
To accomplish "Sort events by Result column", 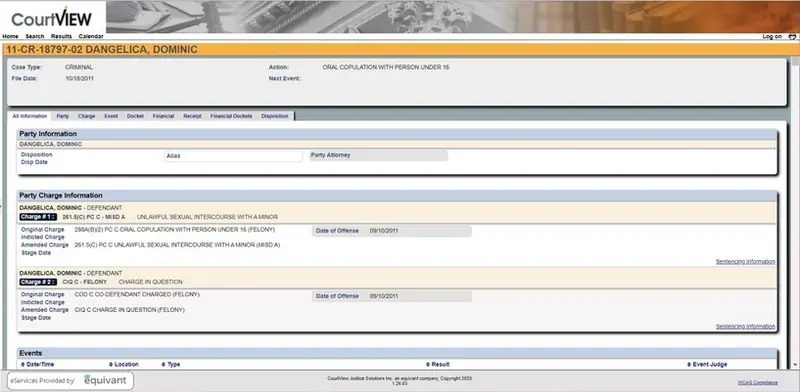I will pos(437,364).
